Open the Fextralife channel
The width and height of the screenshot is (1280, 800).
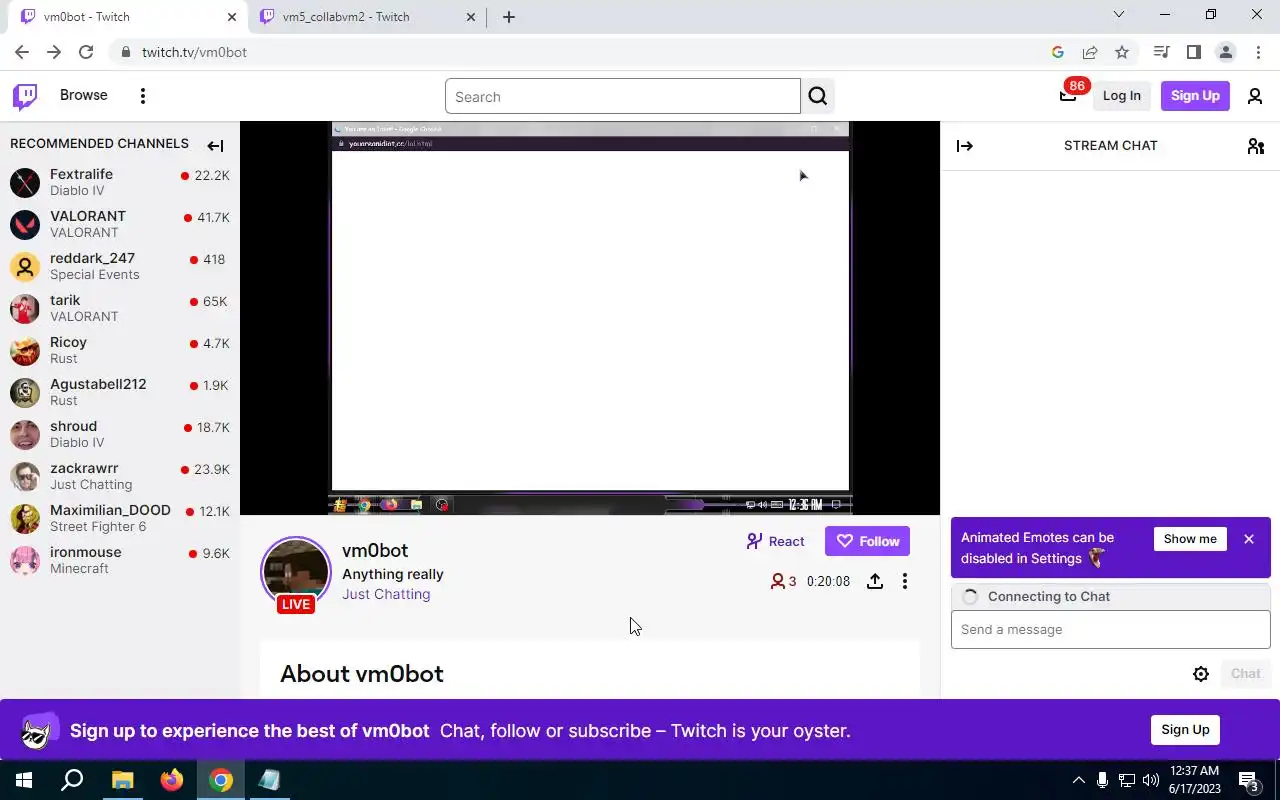(120, 183)
